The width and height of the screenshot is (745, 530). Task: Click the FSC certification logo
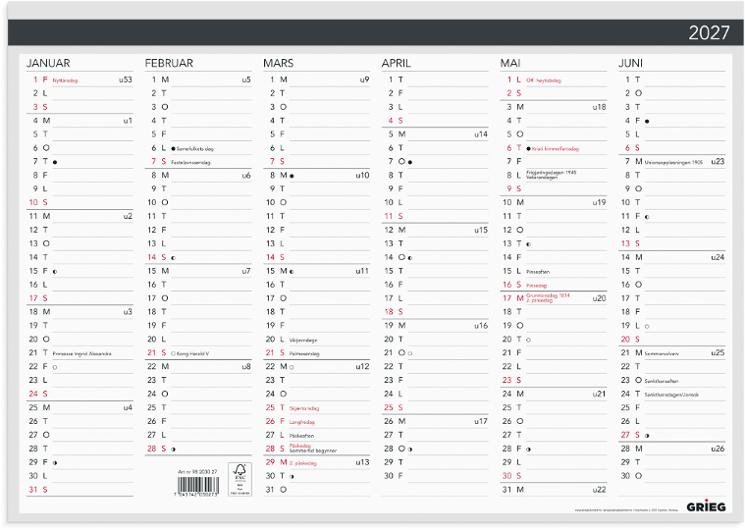[x=240, y=479]
